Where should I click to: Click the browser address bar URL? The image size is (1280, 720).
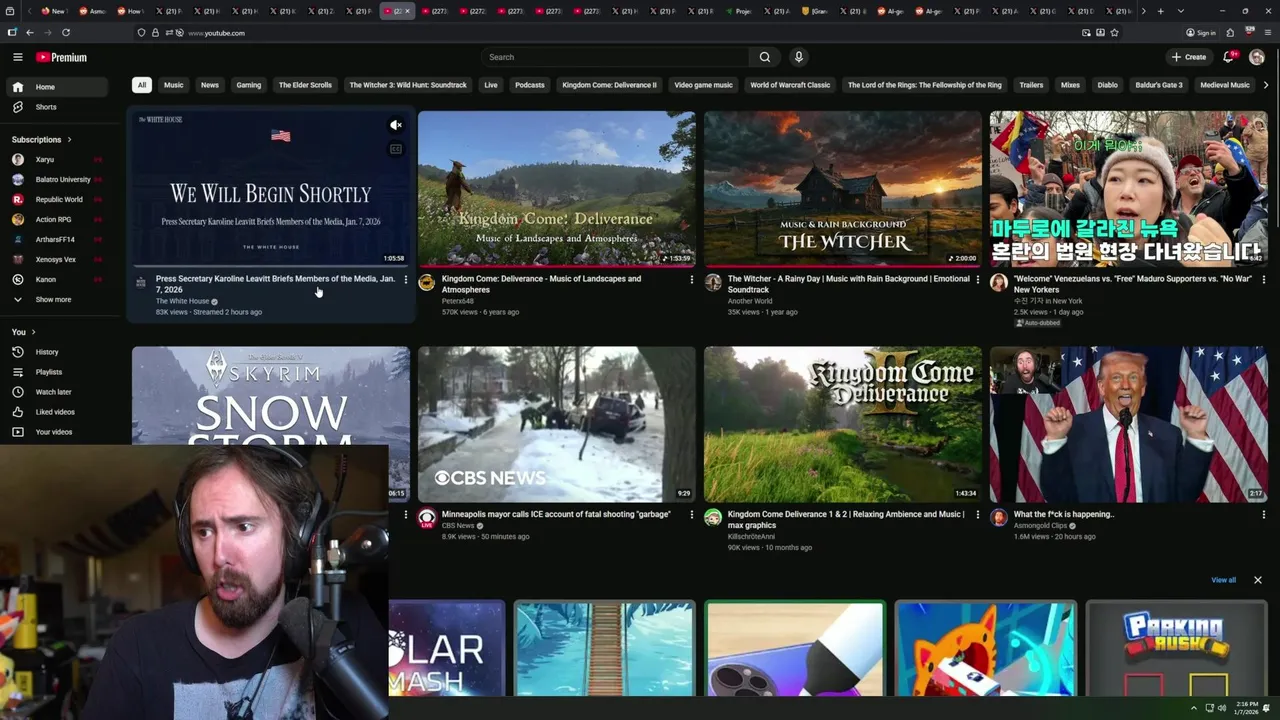click(217, 33)
